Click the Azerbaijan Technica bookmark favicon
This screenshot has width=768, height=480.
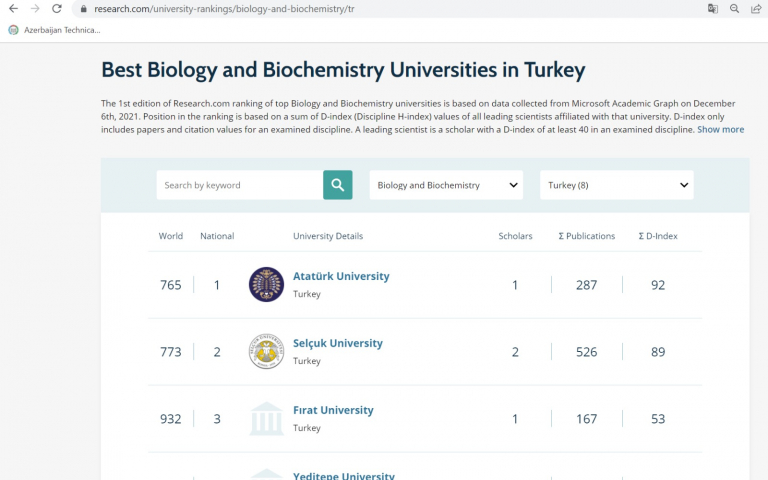point(14,30)
